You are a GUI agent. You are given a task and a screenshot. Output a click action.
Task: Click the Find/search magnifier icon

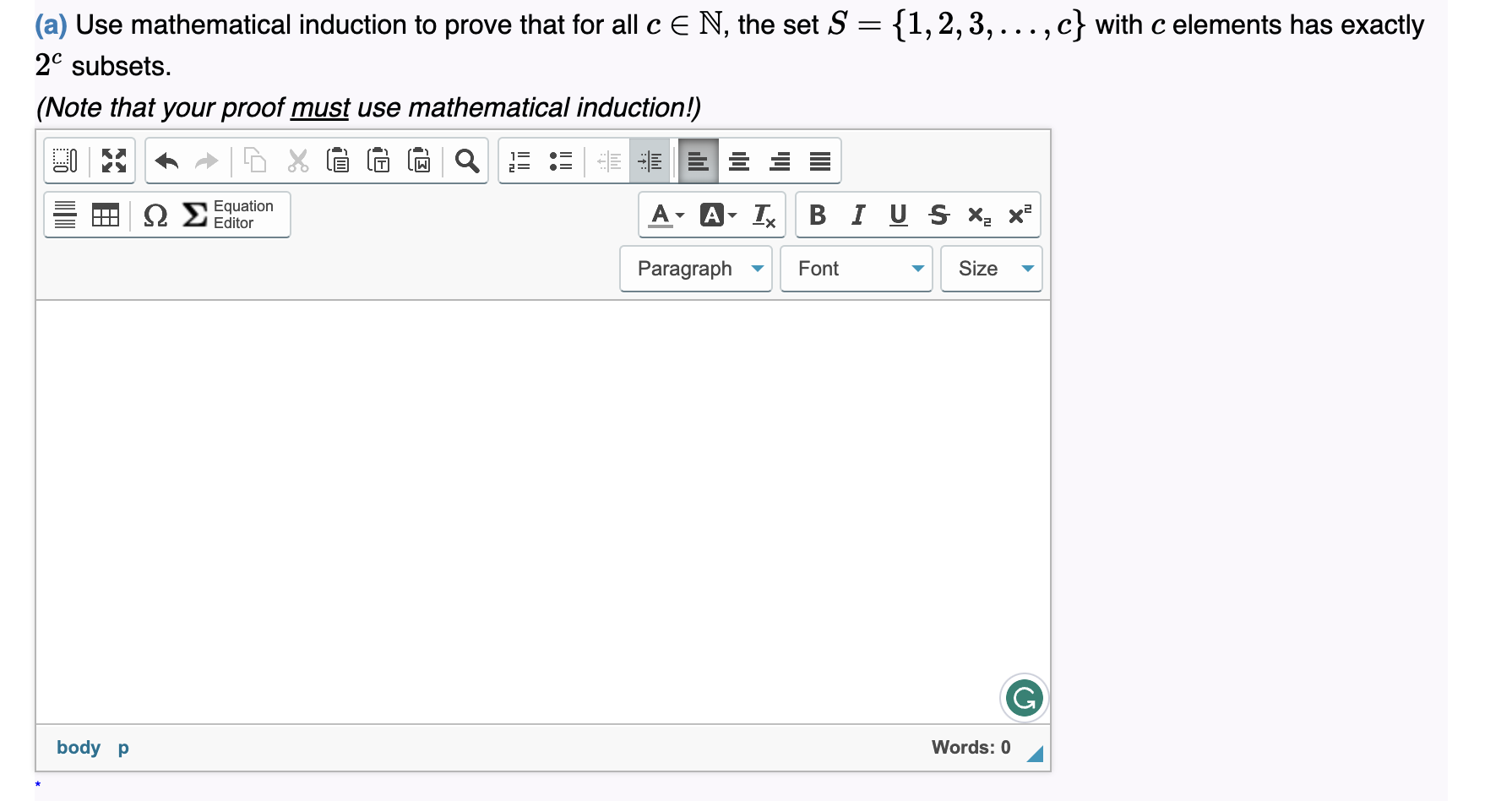tap(467, 161)
